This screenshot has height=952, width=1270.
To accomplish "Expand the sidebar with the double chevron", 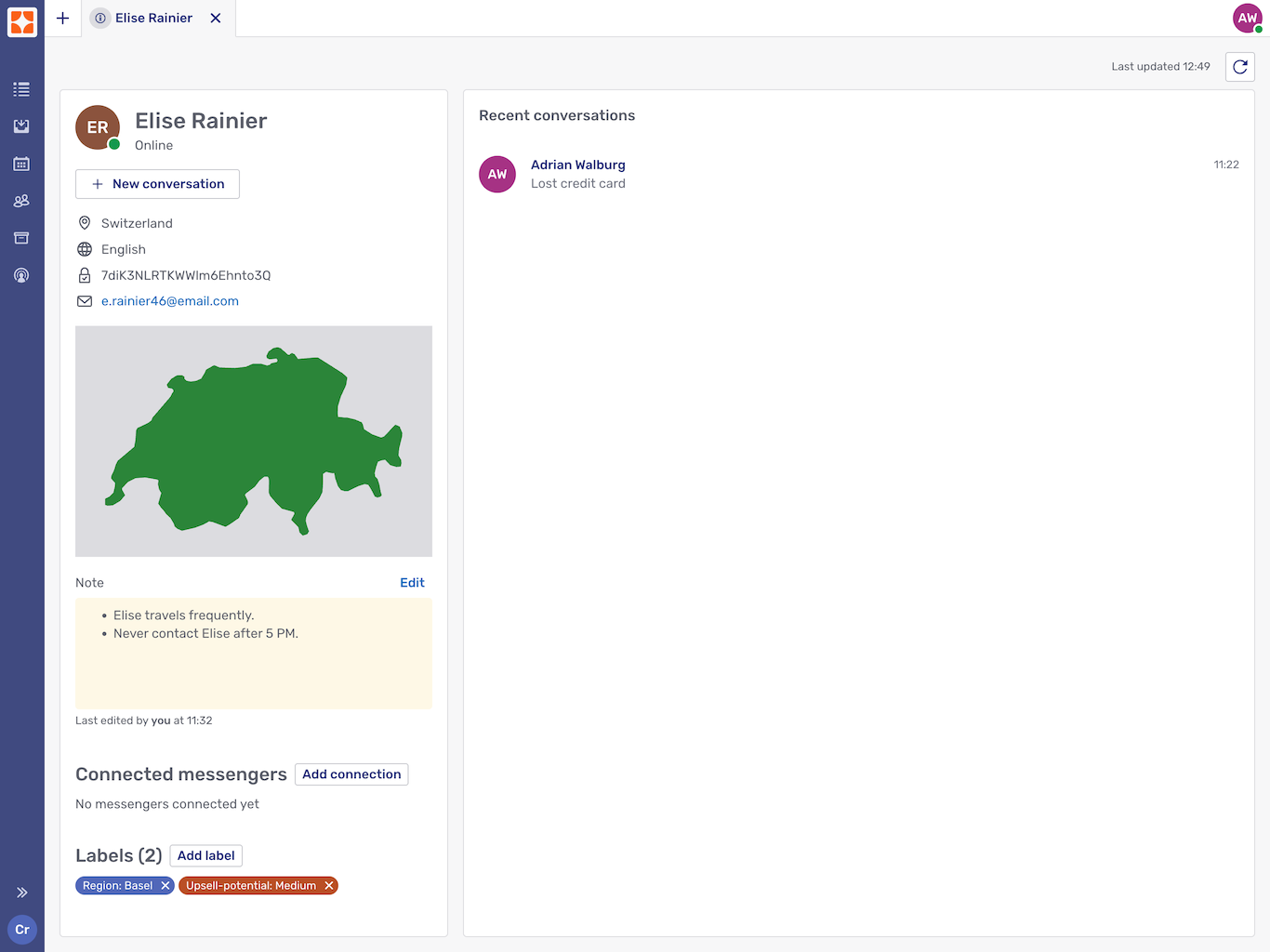I will point(21,892).
